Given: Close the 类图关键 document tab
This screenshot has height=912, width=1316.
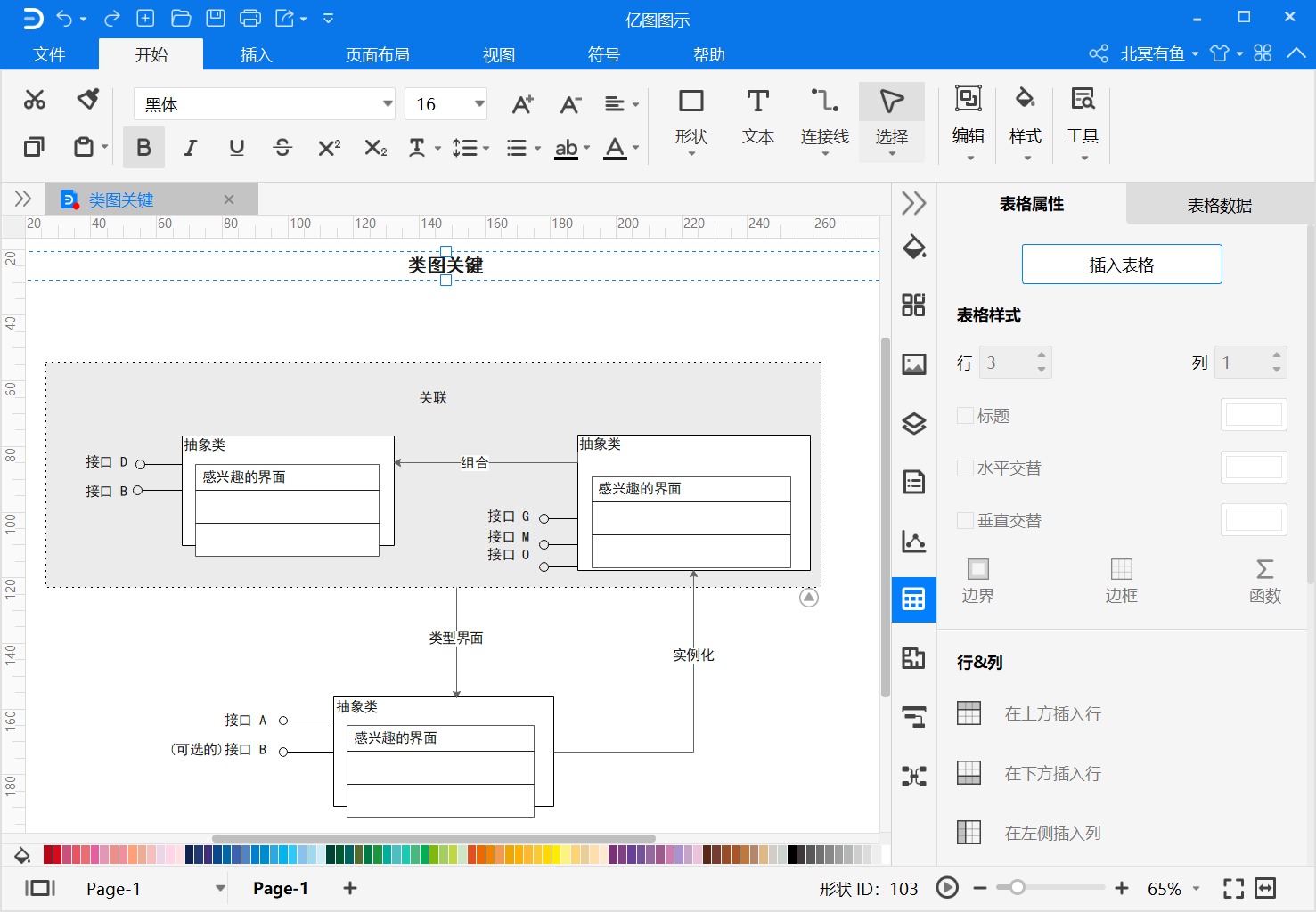Looking at the screenshot, I should (229, 199).
